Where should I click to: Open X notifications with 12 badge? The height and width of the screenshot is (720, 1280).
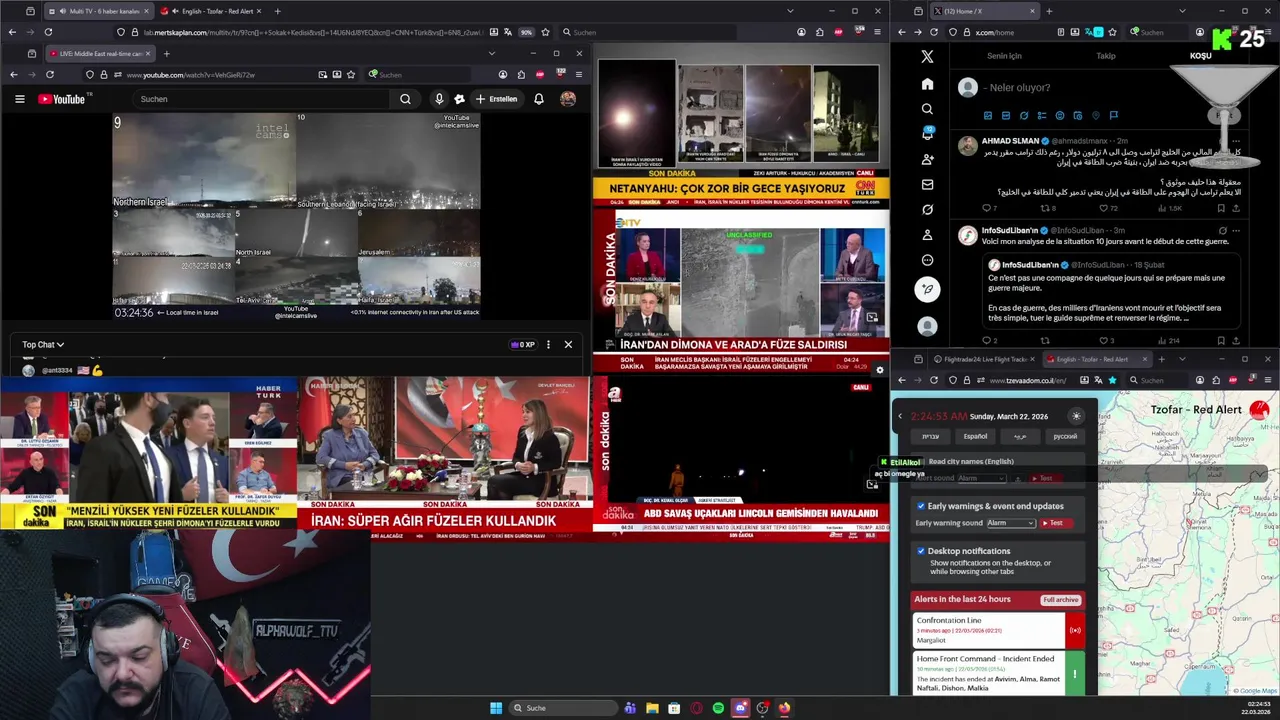927,134
